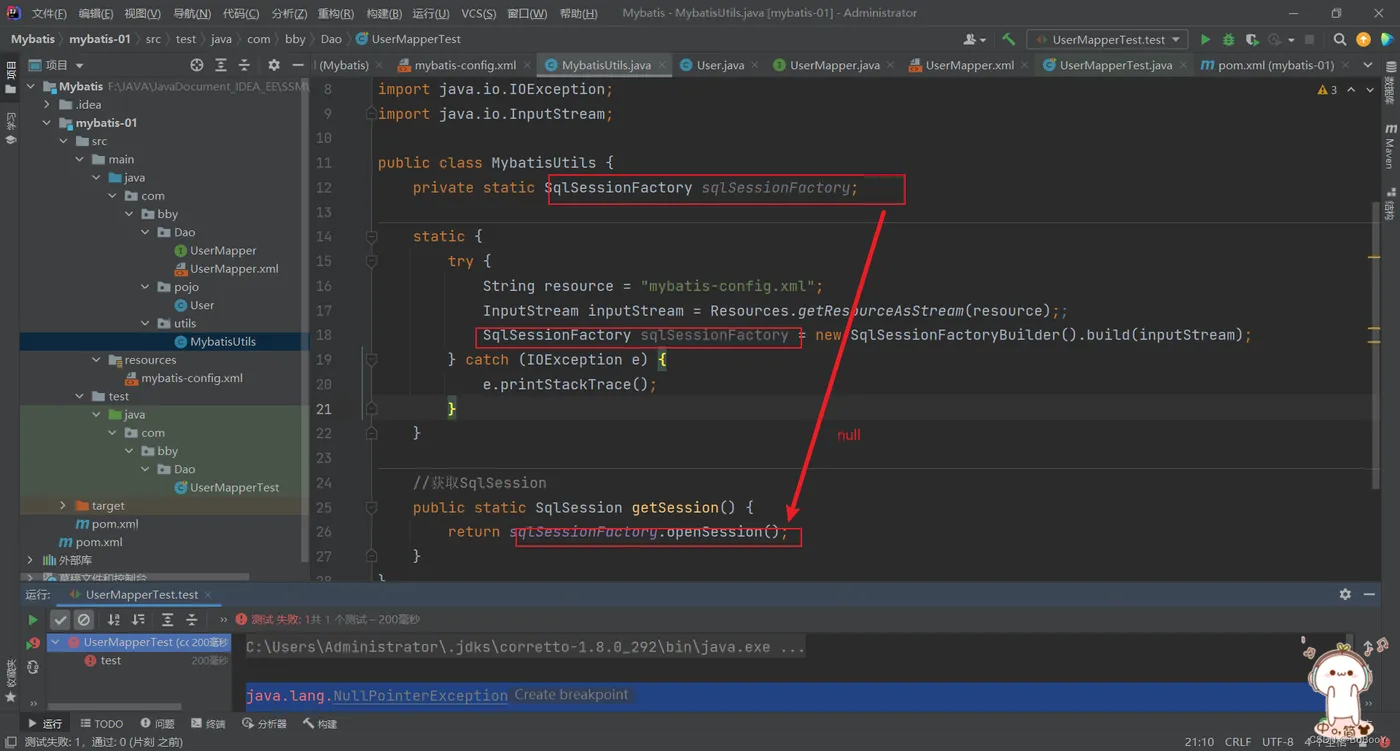Open the user account icon in toolbar
The image size is (1400, 751).
coord(973,39)
